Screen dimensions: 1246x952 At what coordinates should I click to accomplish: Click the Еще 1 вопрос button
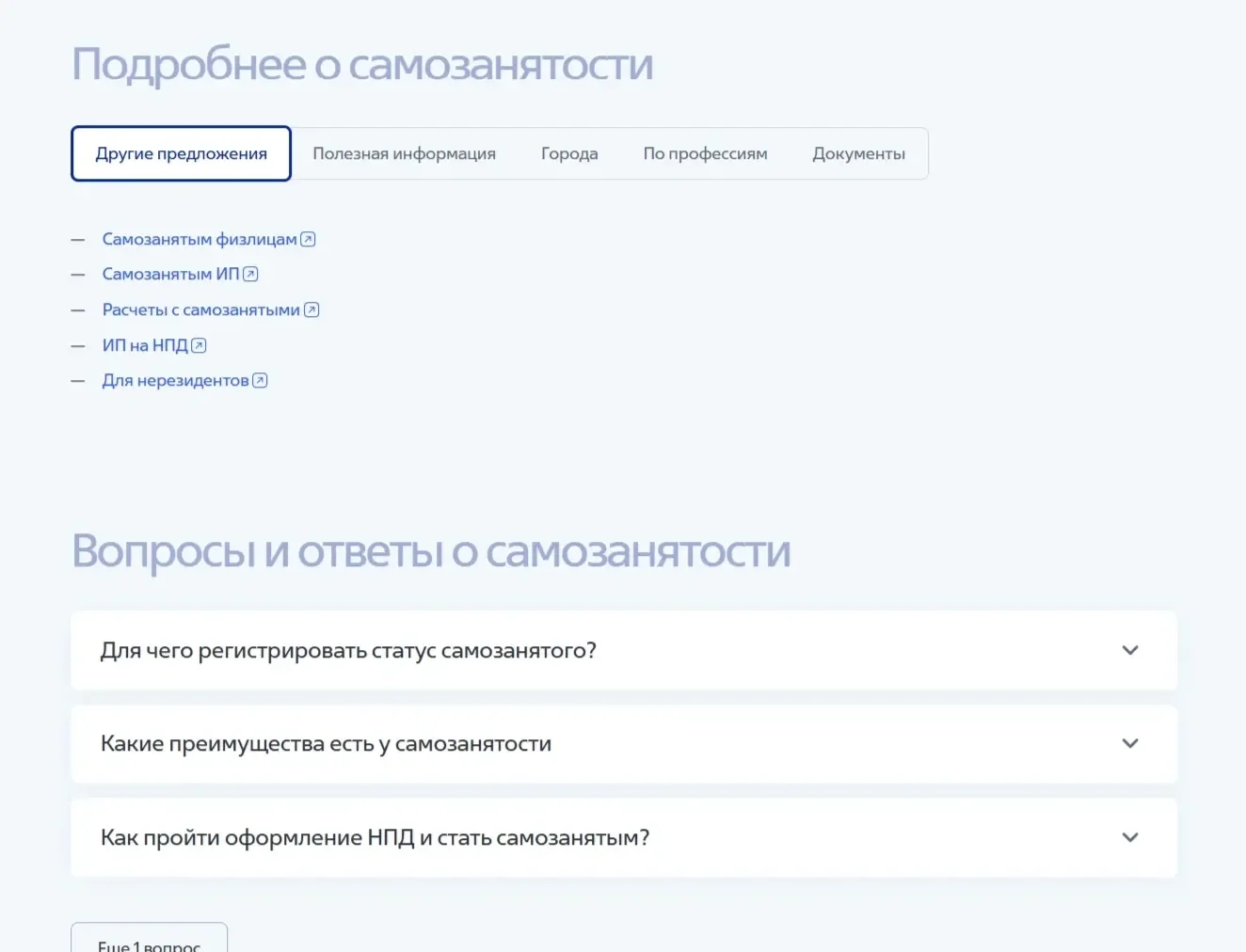150,939
